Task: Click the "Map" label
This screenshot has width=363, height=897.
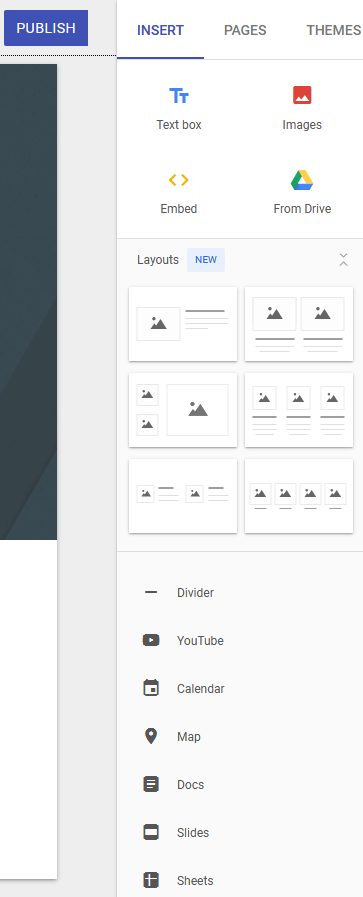Action: pyautogui.click(x=189, y=737)
